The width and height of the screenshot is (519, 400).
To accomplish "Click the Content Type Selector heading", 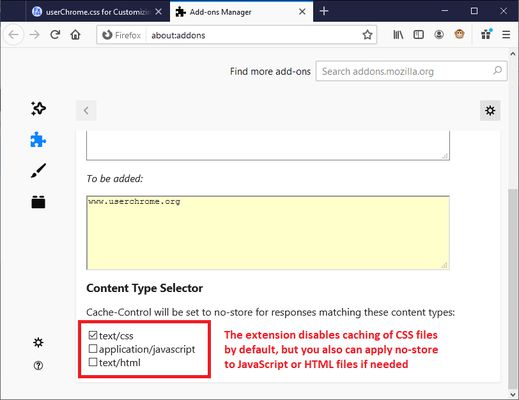I will pos(144,288).
